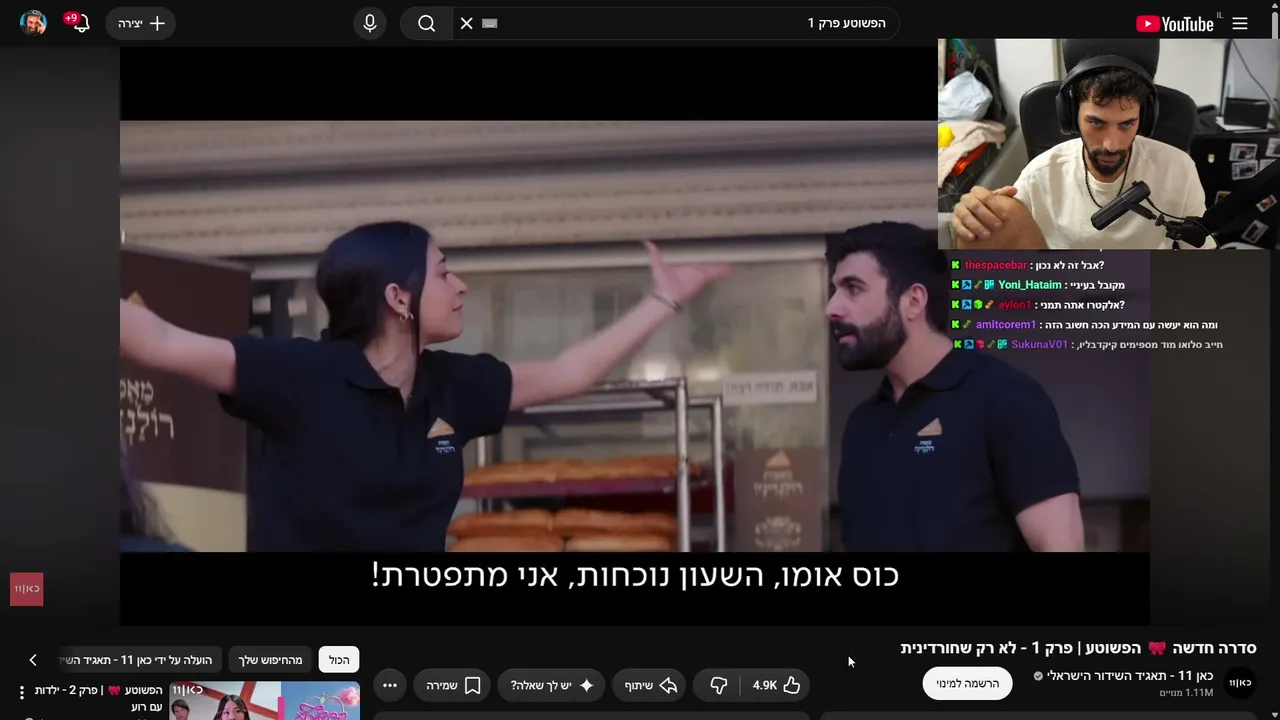Clear the search query with the X
The image size is (1280, 720).
(467, 23)
